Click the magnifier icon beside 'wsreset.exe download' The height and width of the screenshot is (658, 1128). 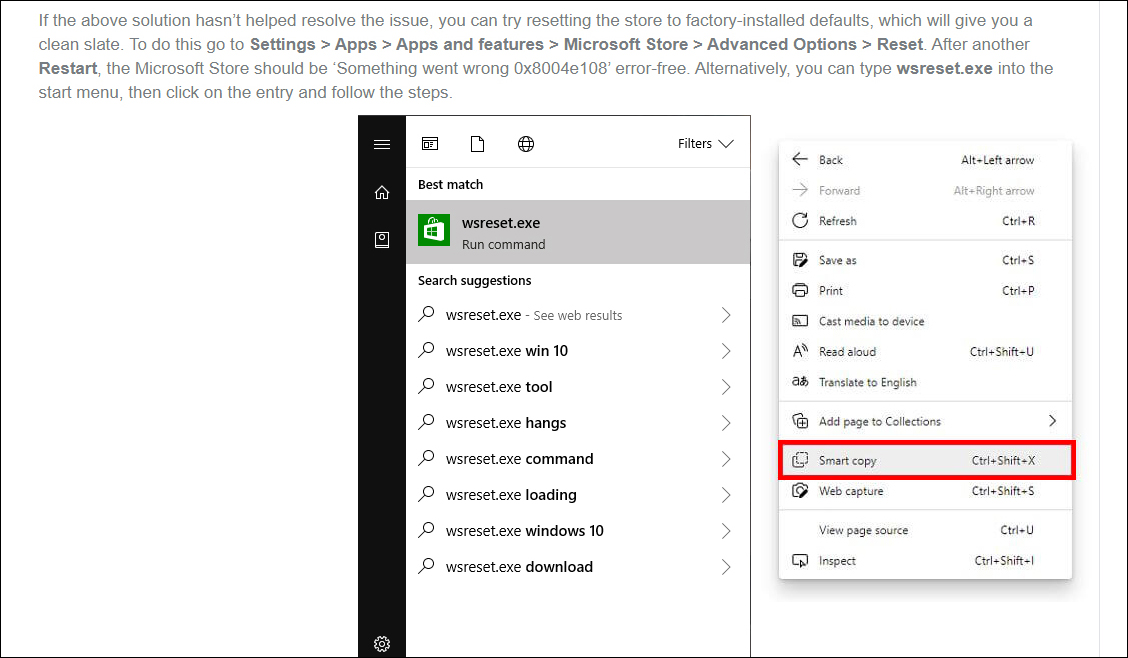tap(427, 565)
